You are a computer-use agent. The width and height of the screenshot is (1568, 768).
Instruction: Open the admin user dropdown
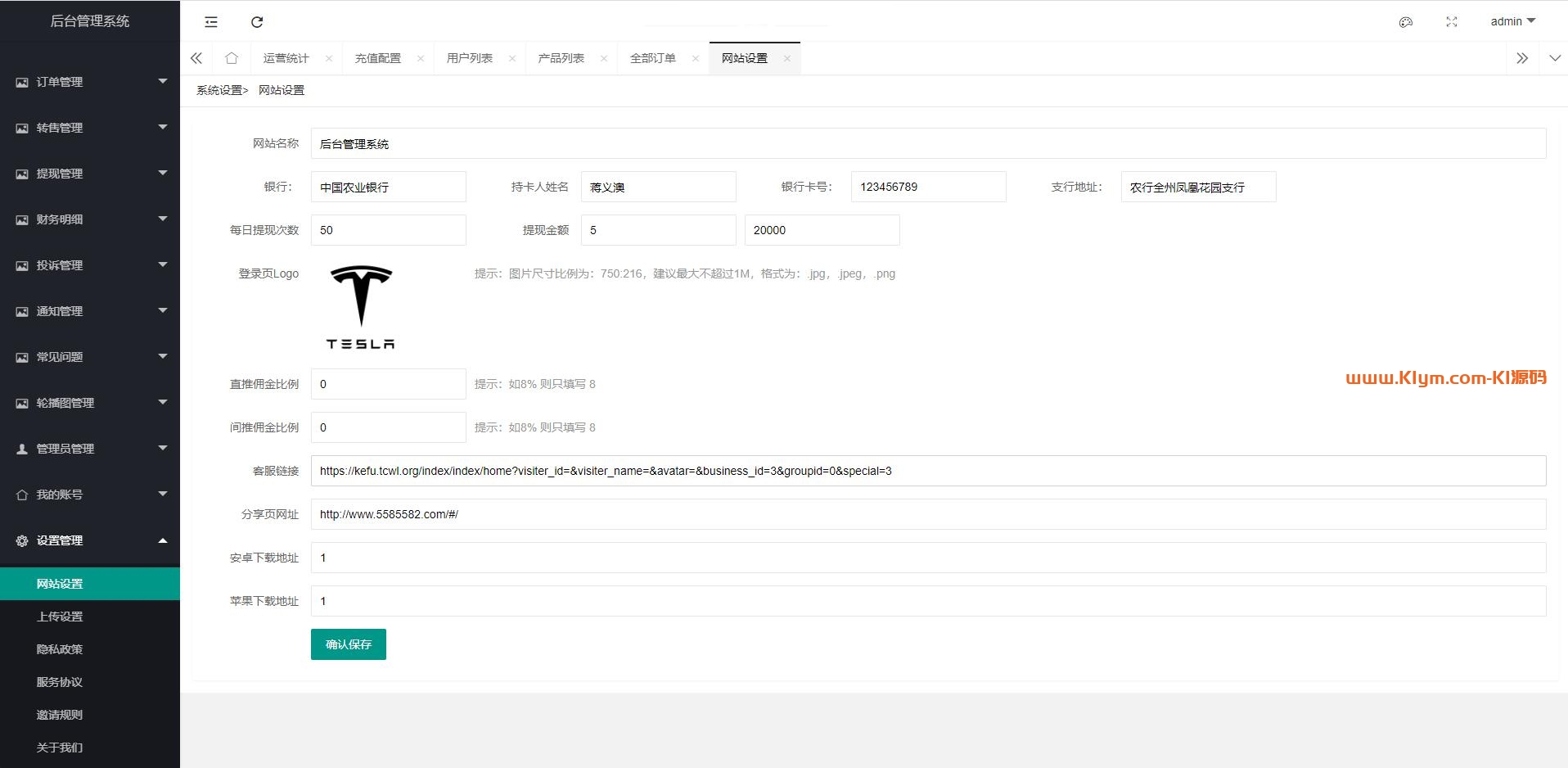tap(1512, 21)
